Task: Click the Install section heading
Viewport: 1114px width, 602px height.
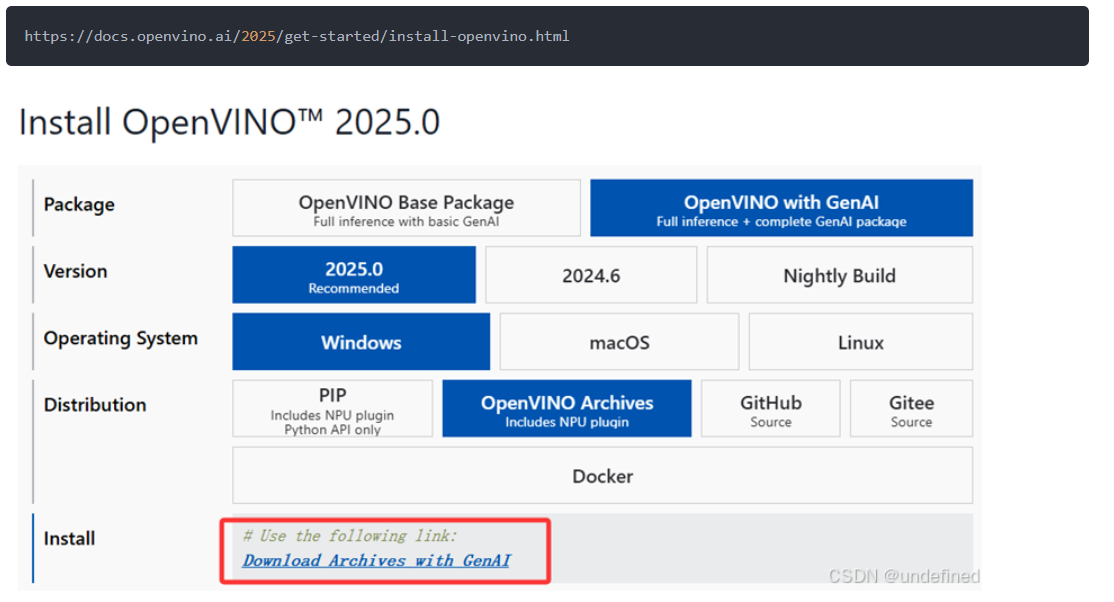Action: [x=68, y=538]
